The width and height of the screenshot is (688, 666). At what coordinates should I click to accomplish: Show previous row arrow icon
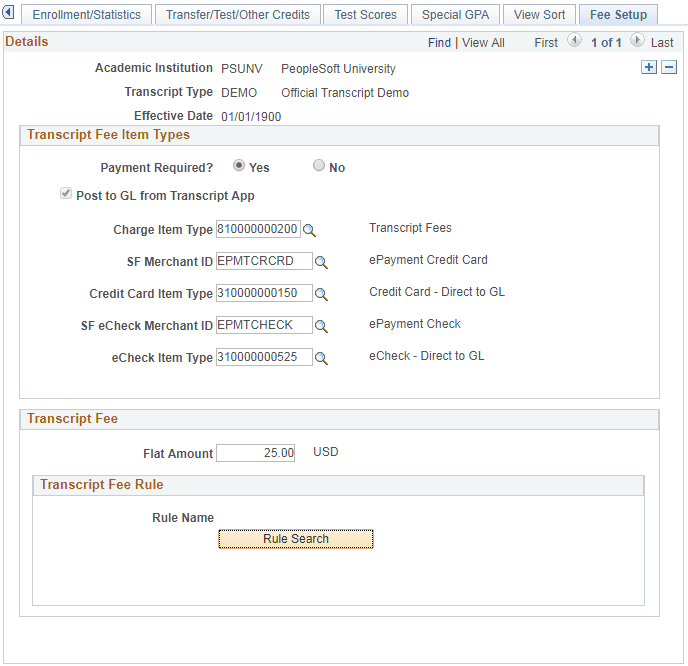574,40
